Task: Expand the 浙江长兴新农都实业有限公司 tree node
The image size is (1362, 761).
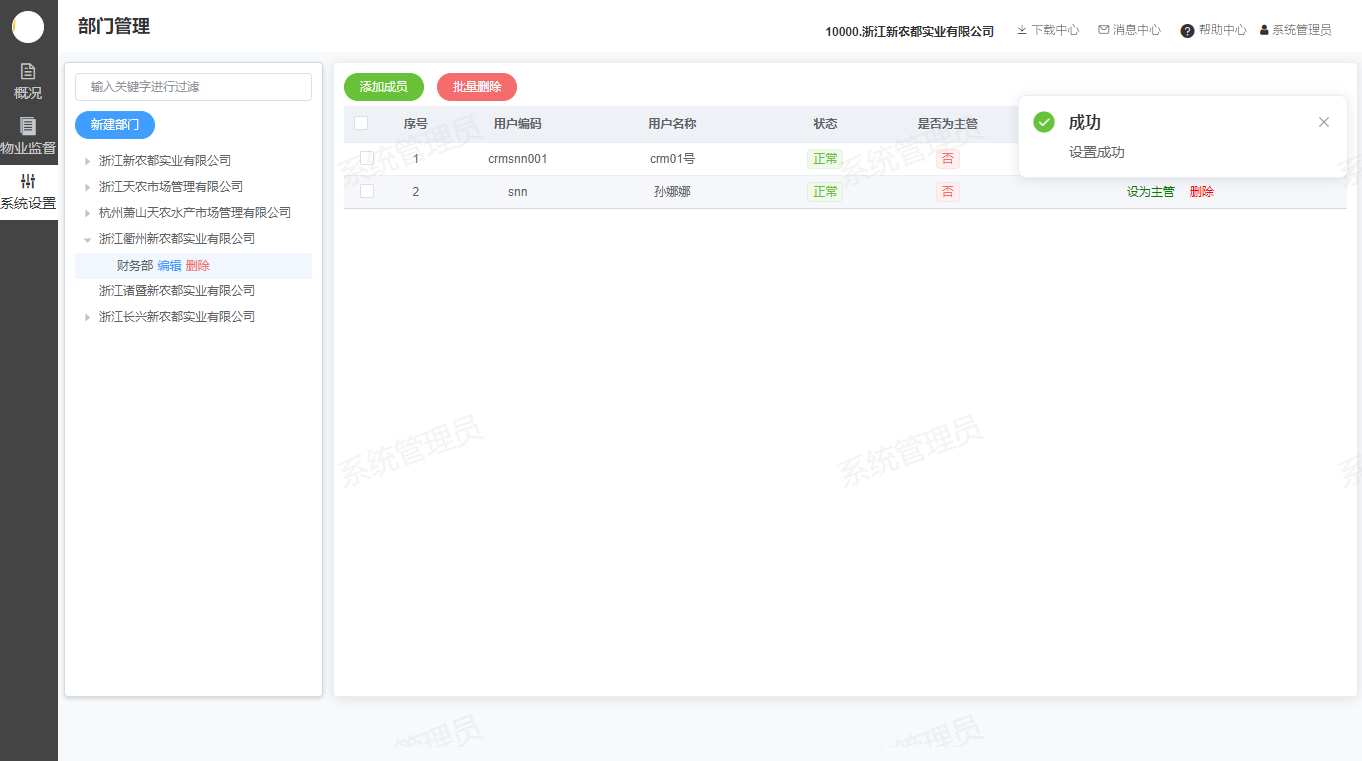Action: [x=88, y=317]
